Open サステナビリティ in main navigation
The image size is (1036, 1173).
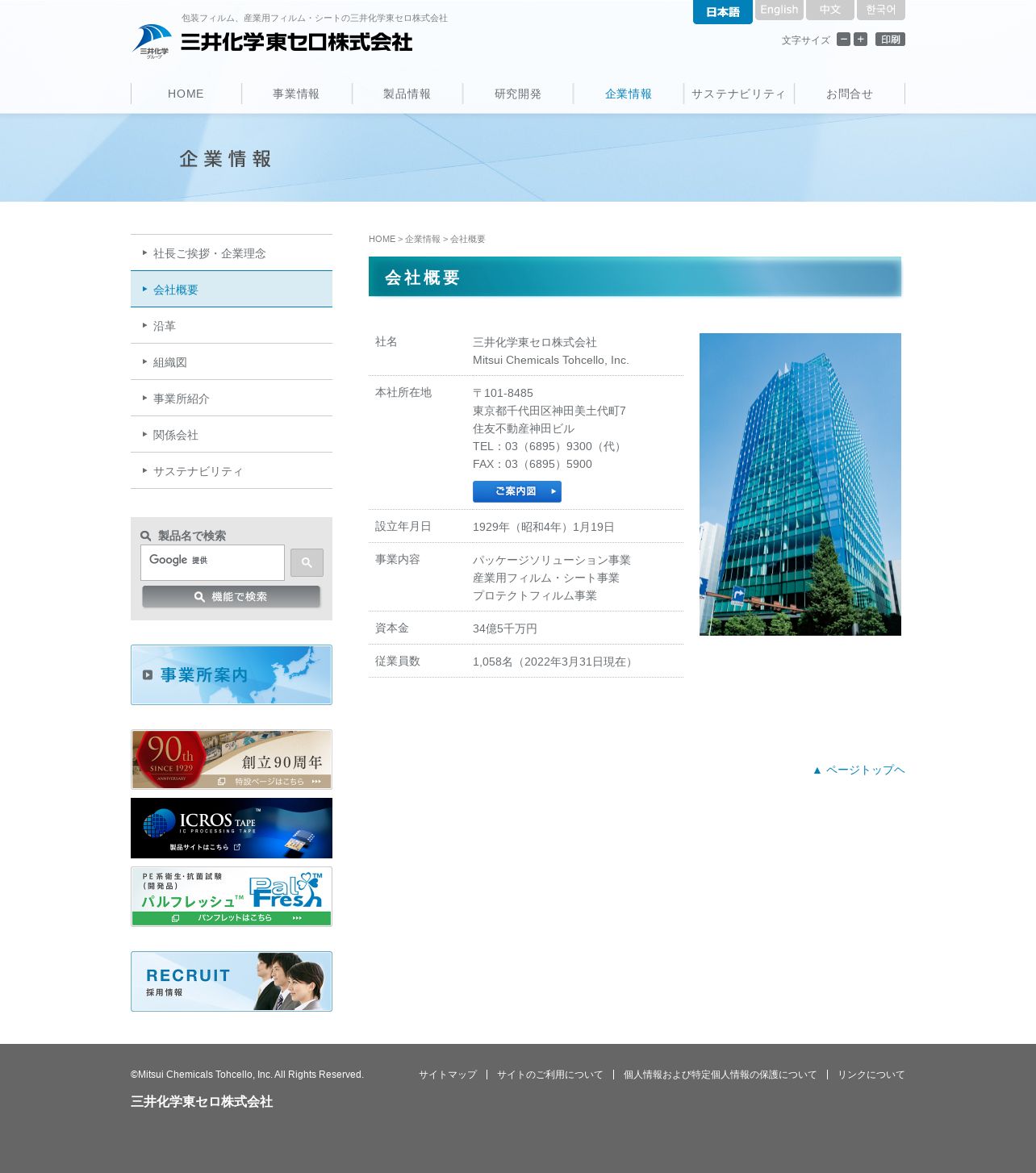[739, 94]
